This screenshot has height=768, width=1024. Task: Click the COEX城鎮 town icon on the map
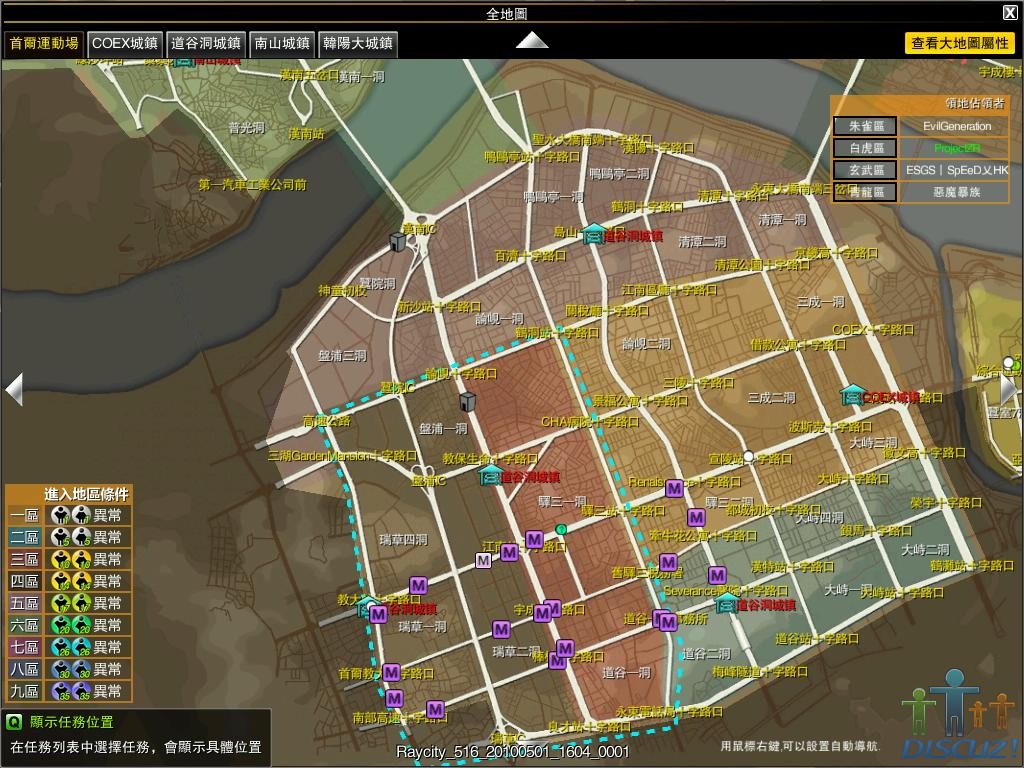tap(851, 394)
